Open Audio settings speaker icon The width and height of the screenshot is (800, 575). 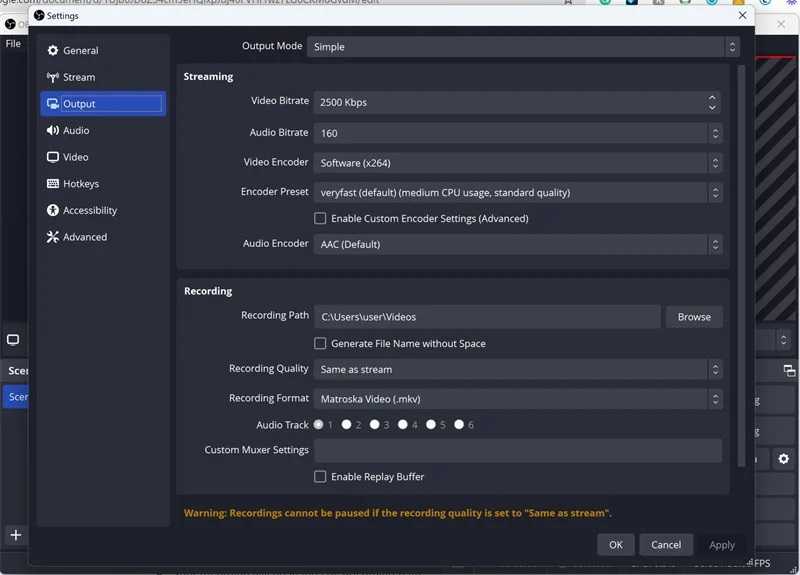[53, 131]
